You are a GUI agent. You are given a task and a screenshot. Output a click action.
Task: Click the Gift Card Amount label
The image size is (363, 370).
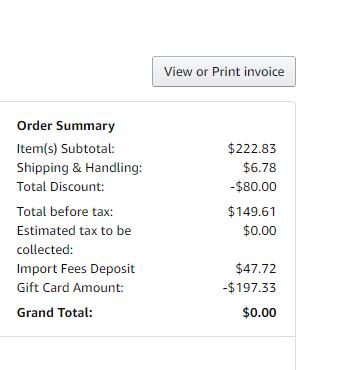[x=70, y=288]
